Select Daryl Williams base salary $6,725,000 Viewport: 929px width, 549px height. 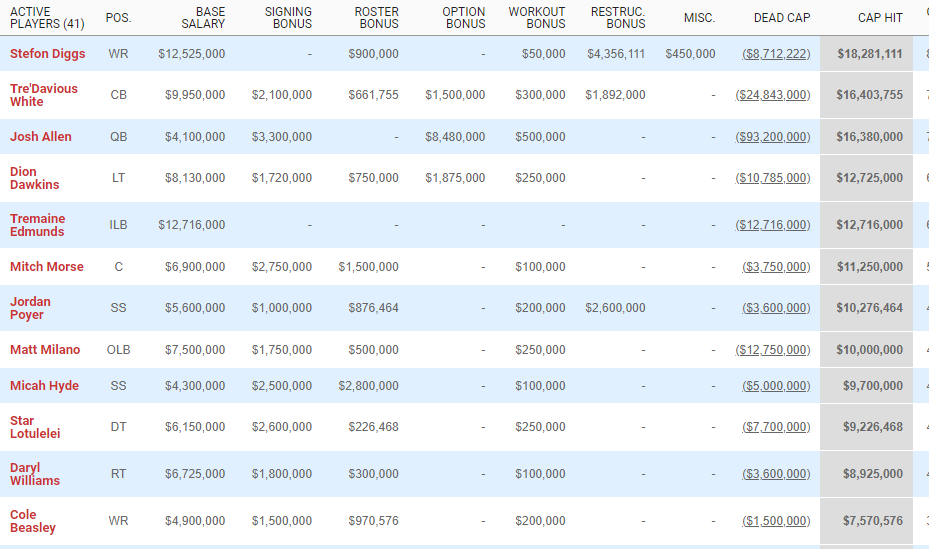tap(195, 474)
